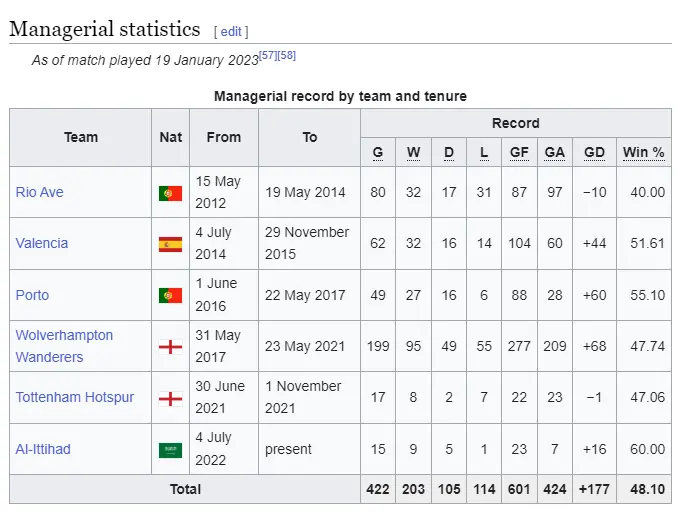Open reference footnote 57
The height and width of the screenshot is (512, 686).
tap(268, 55)
